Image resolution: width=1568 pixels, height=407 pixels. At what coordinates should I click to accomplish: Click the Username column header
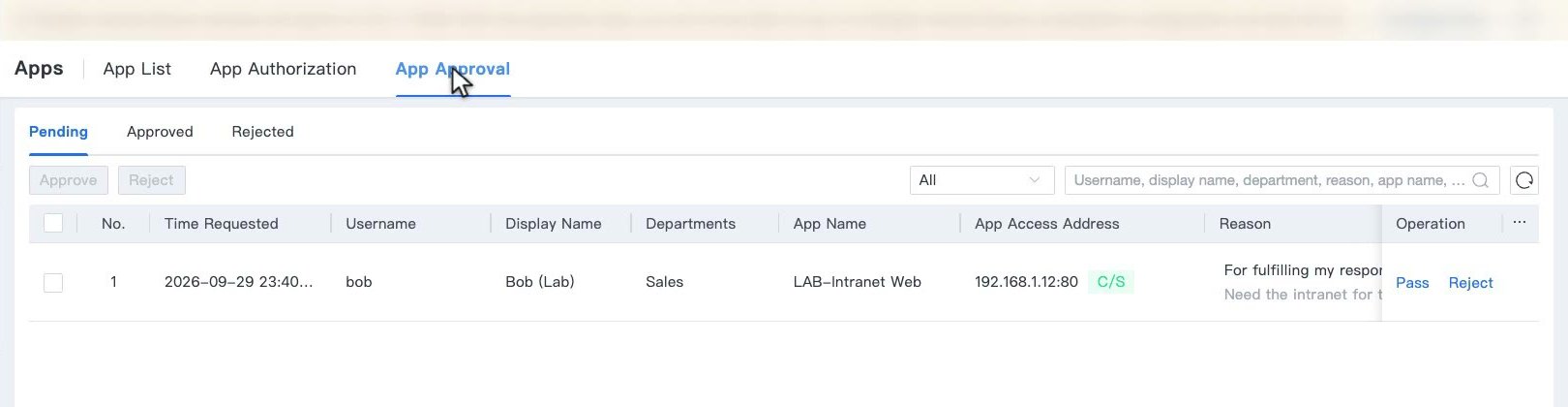click(x=380, y=224)
